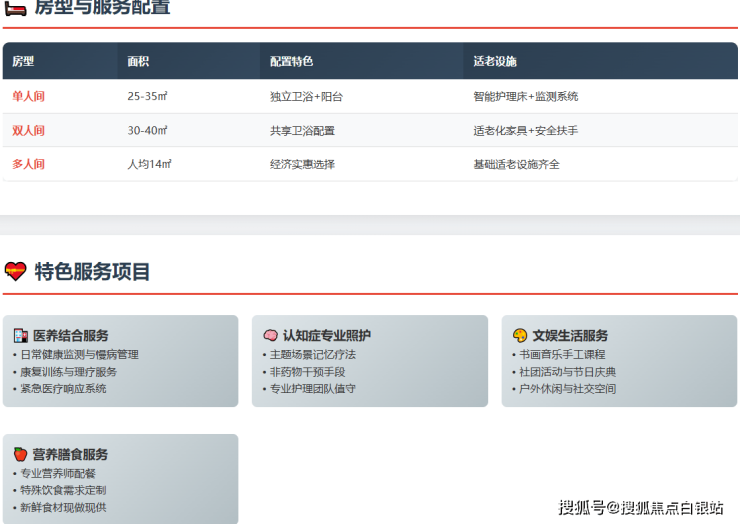Click the palette icon in 文娱生活服务
Screen dimensions: 740x524
pyautogui.click(x=520, y=336)
